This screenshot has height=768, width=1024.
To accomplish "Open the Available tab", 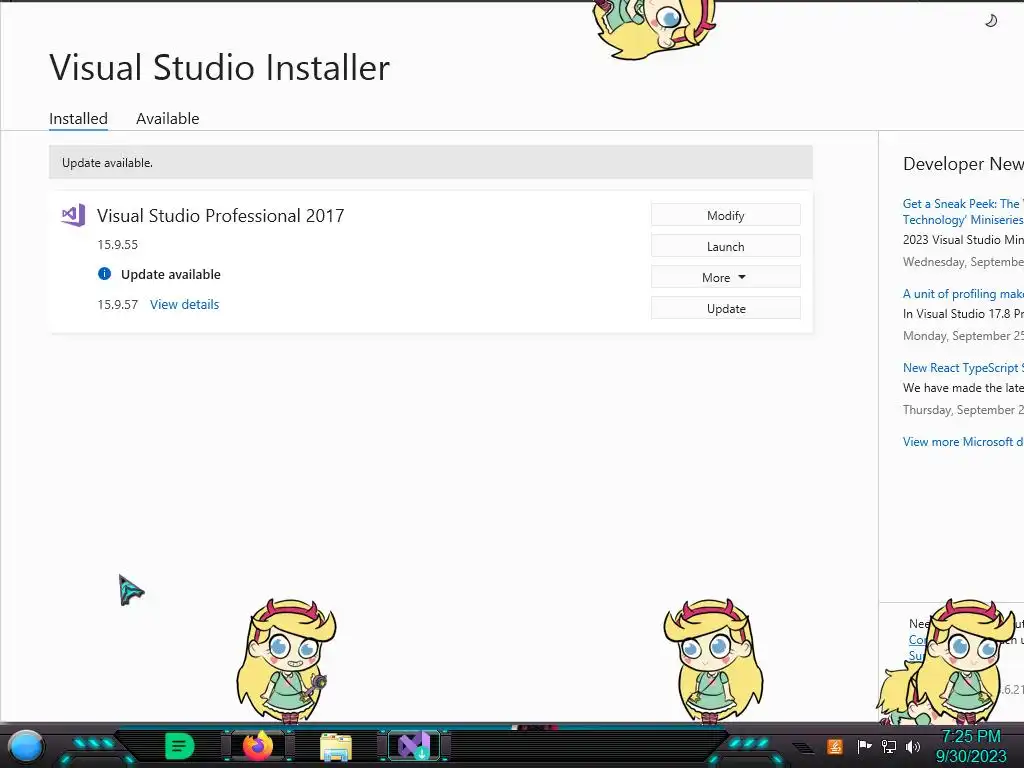I will [167, 119].
